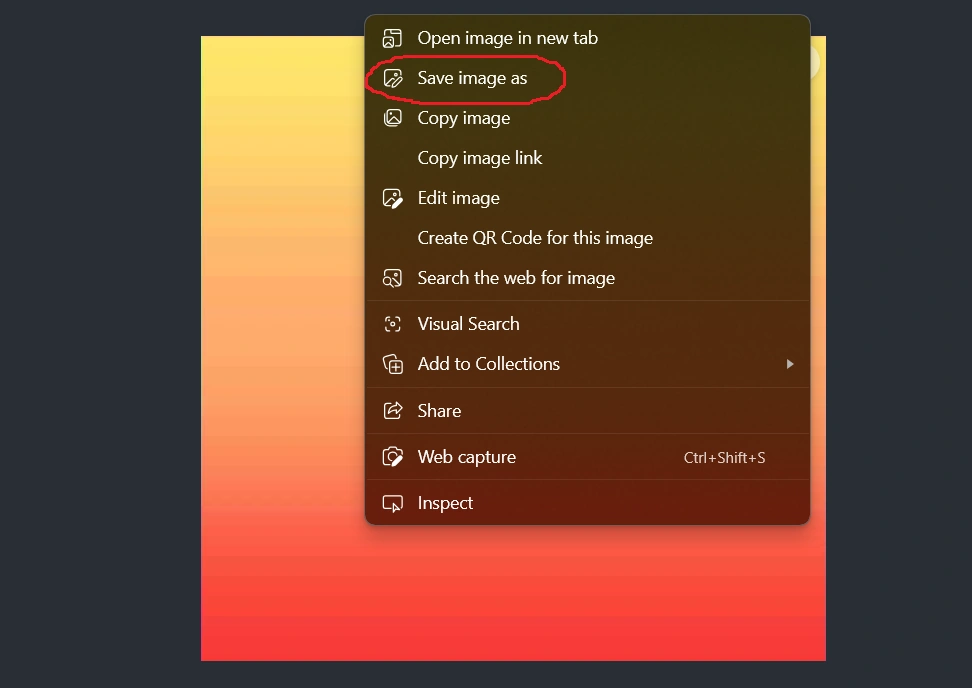Image resolution: width=972 pixels, height=688 pixels.
Task: Click the Visual Search icon
Action: coord(392,323)
